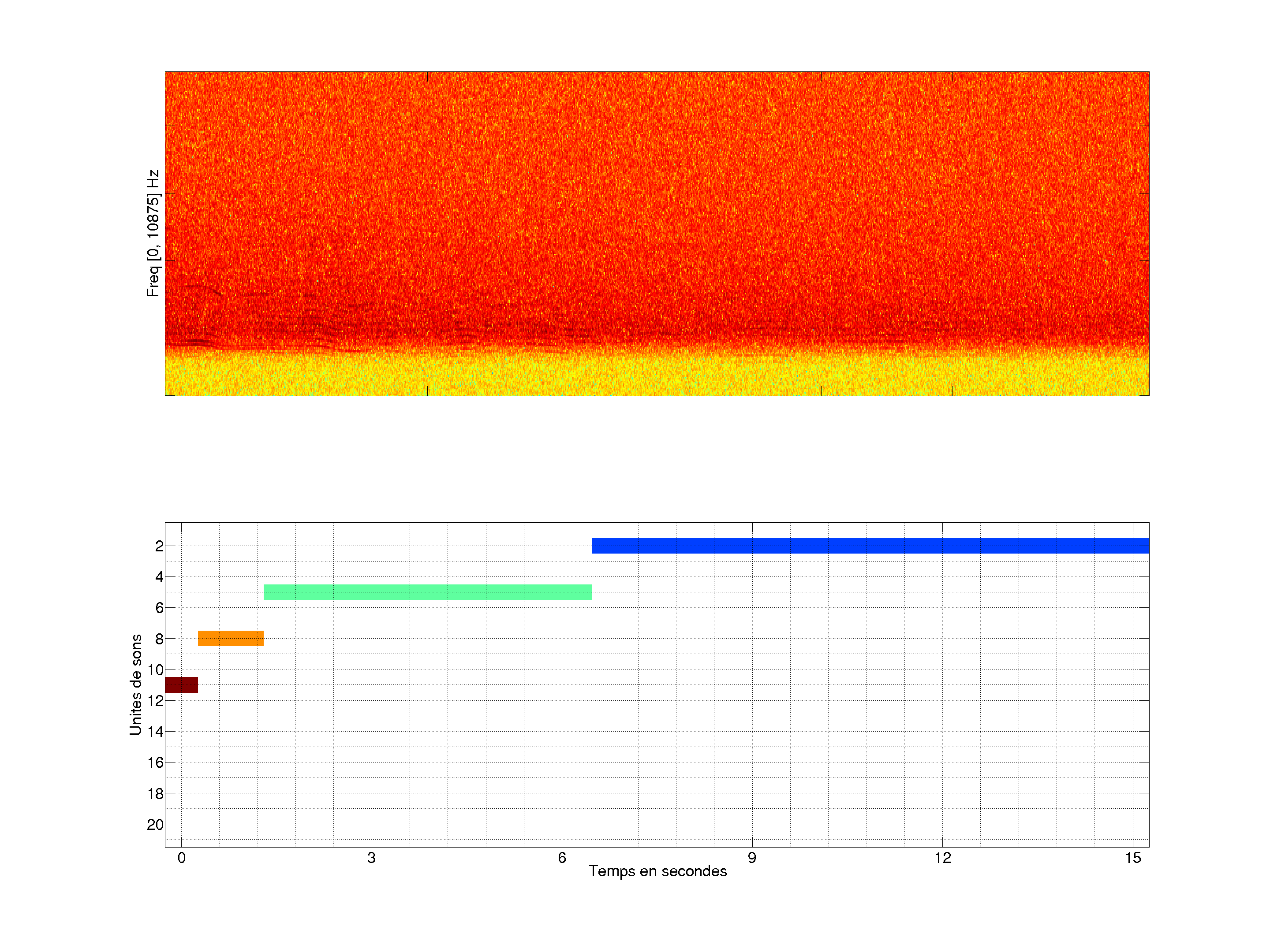Click the x-axis tick label 15

pos(1133,858)
